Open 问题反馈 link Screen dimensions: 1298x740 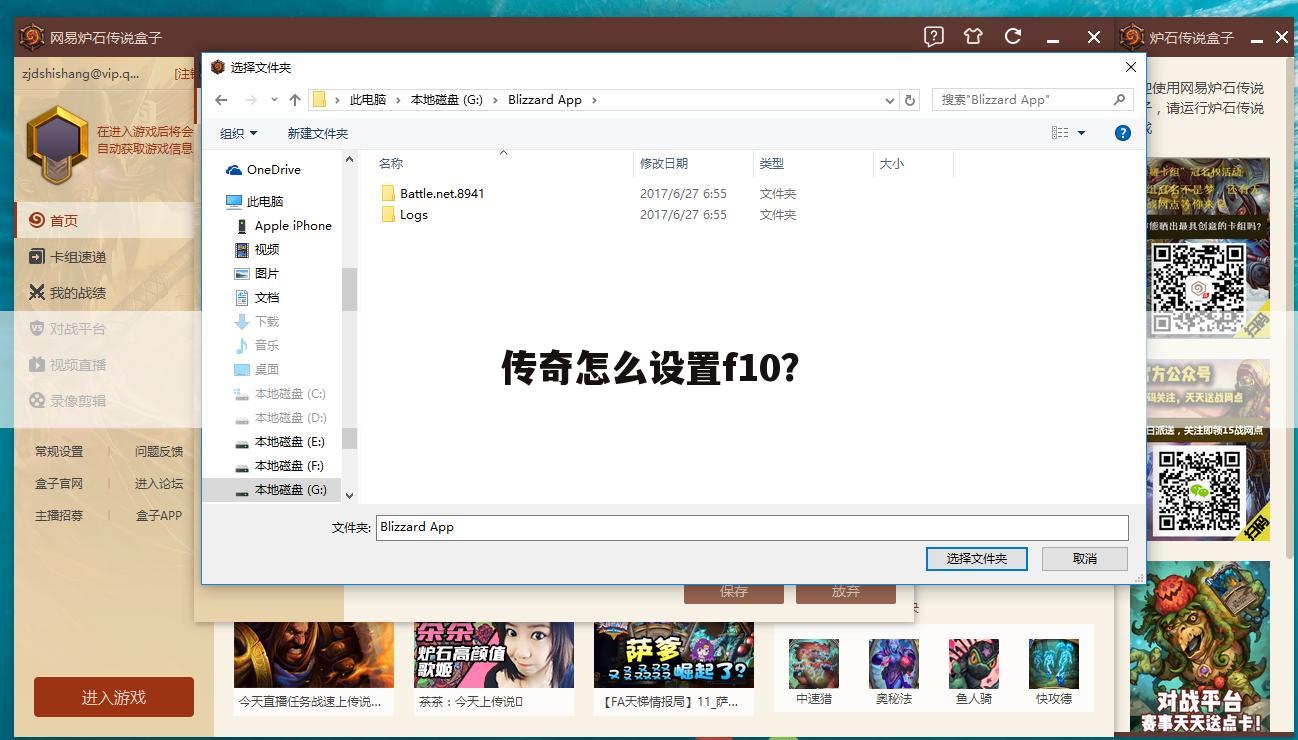159,452
